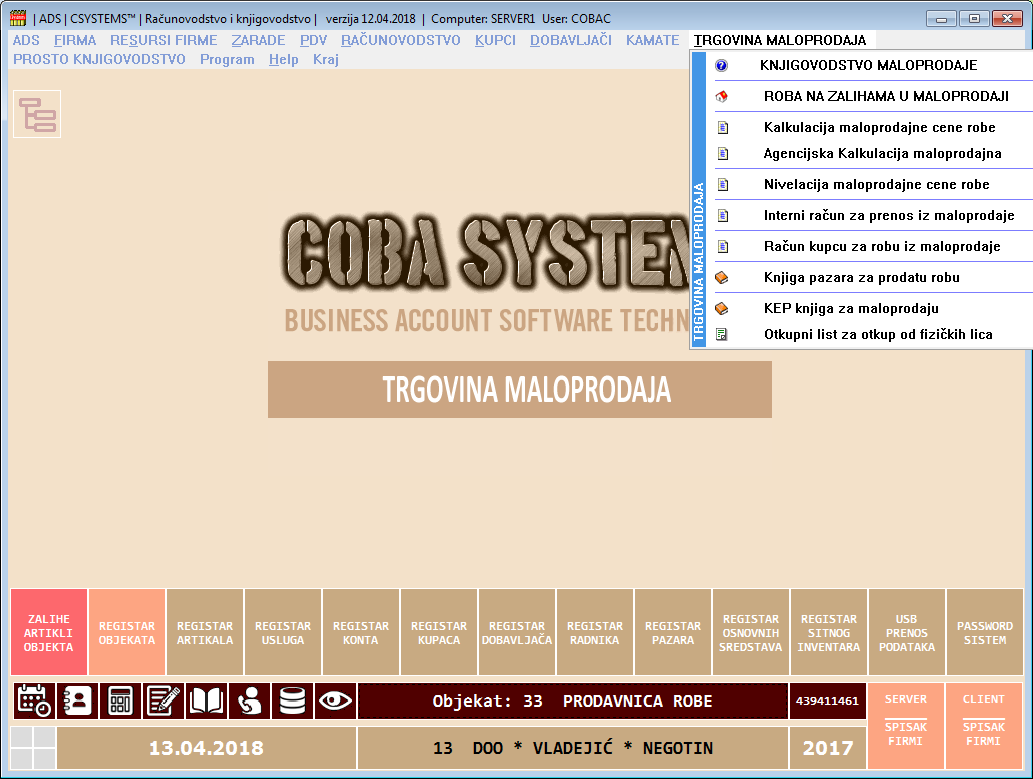Launch the calculator icon
Screen dimensions: 1033x779
[120, 701]
